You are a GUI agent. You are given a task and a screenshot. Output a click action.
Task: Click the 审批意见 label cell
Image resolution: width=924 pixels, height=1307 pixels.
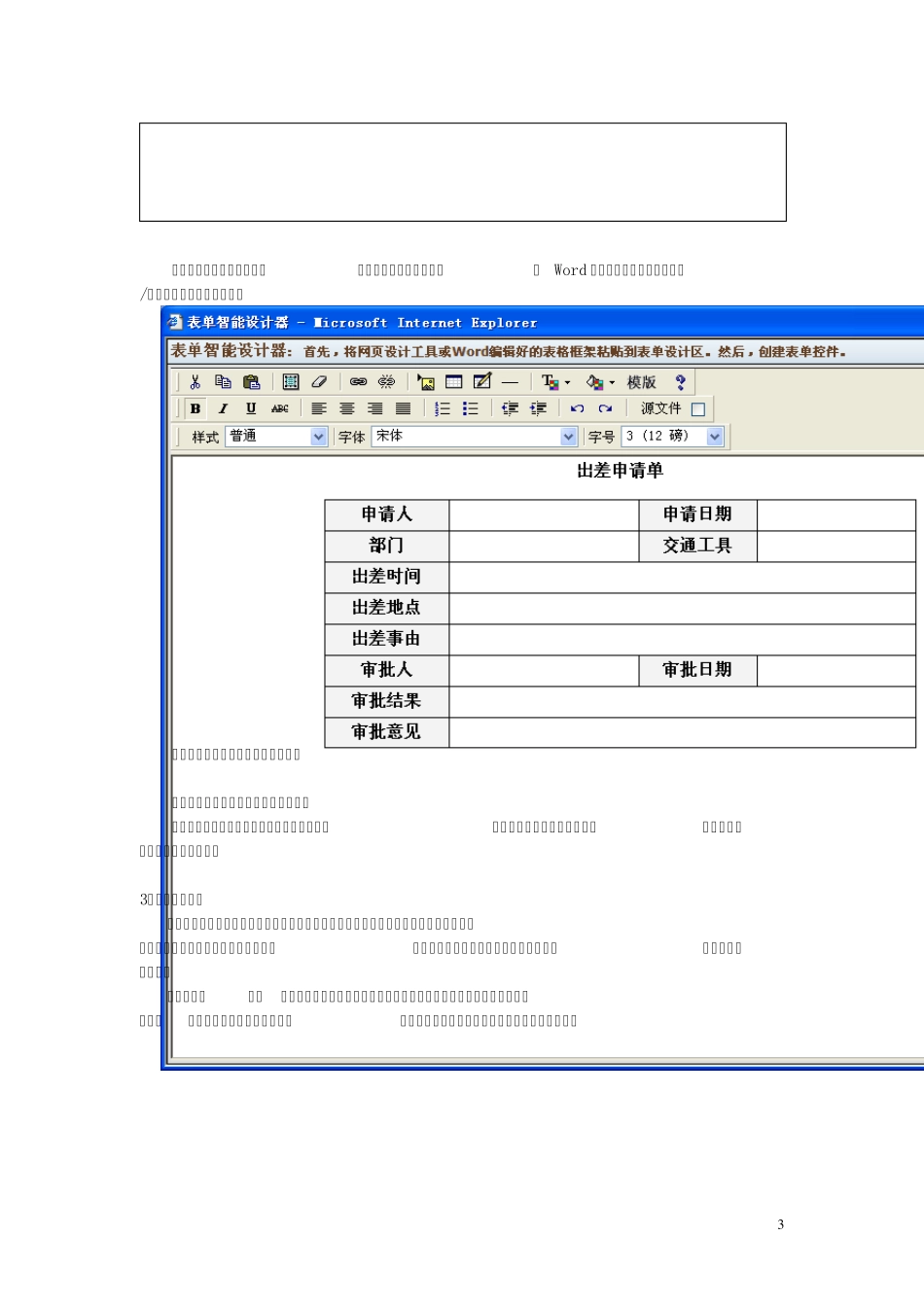[x=387, y=732]
